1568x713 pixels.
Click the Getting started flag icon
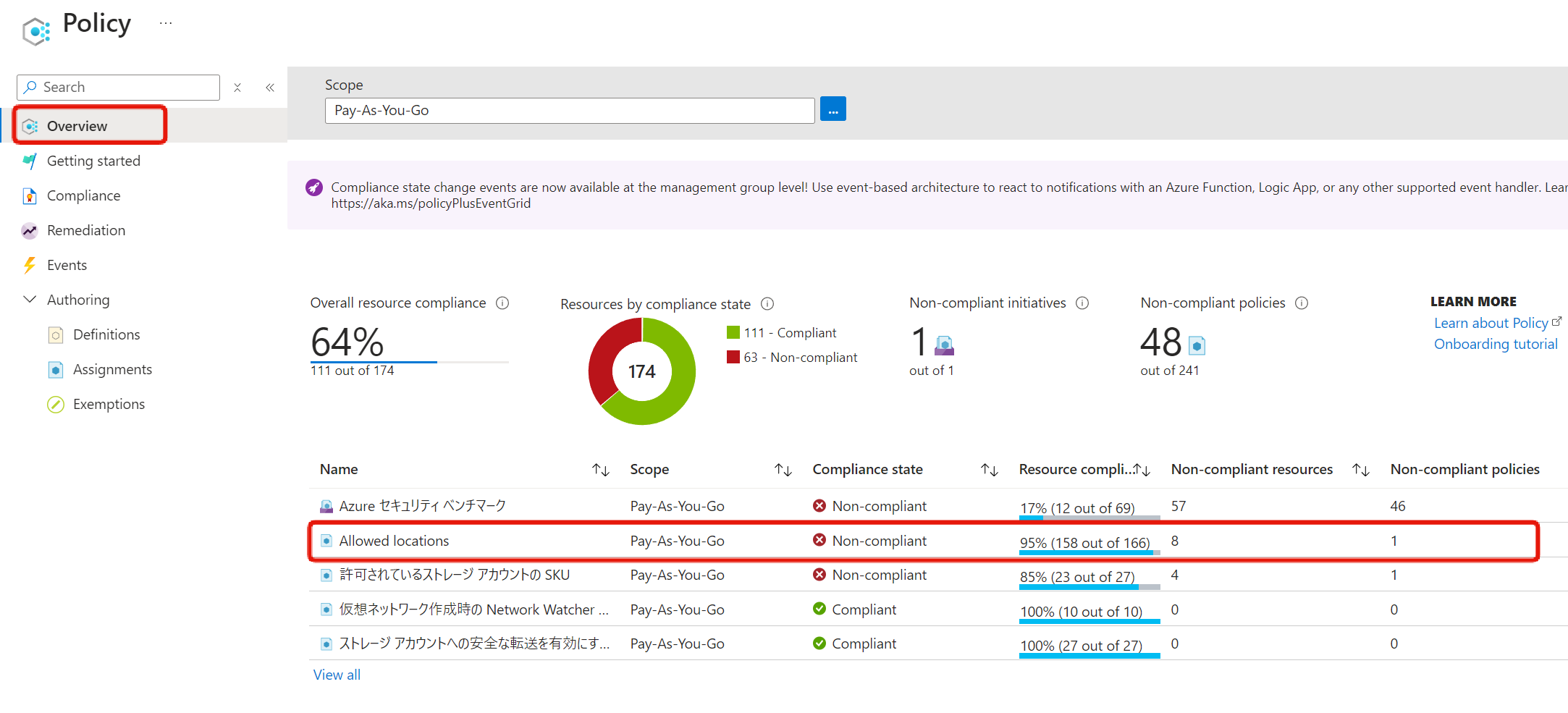[30, 161]
